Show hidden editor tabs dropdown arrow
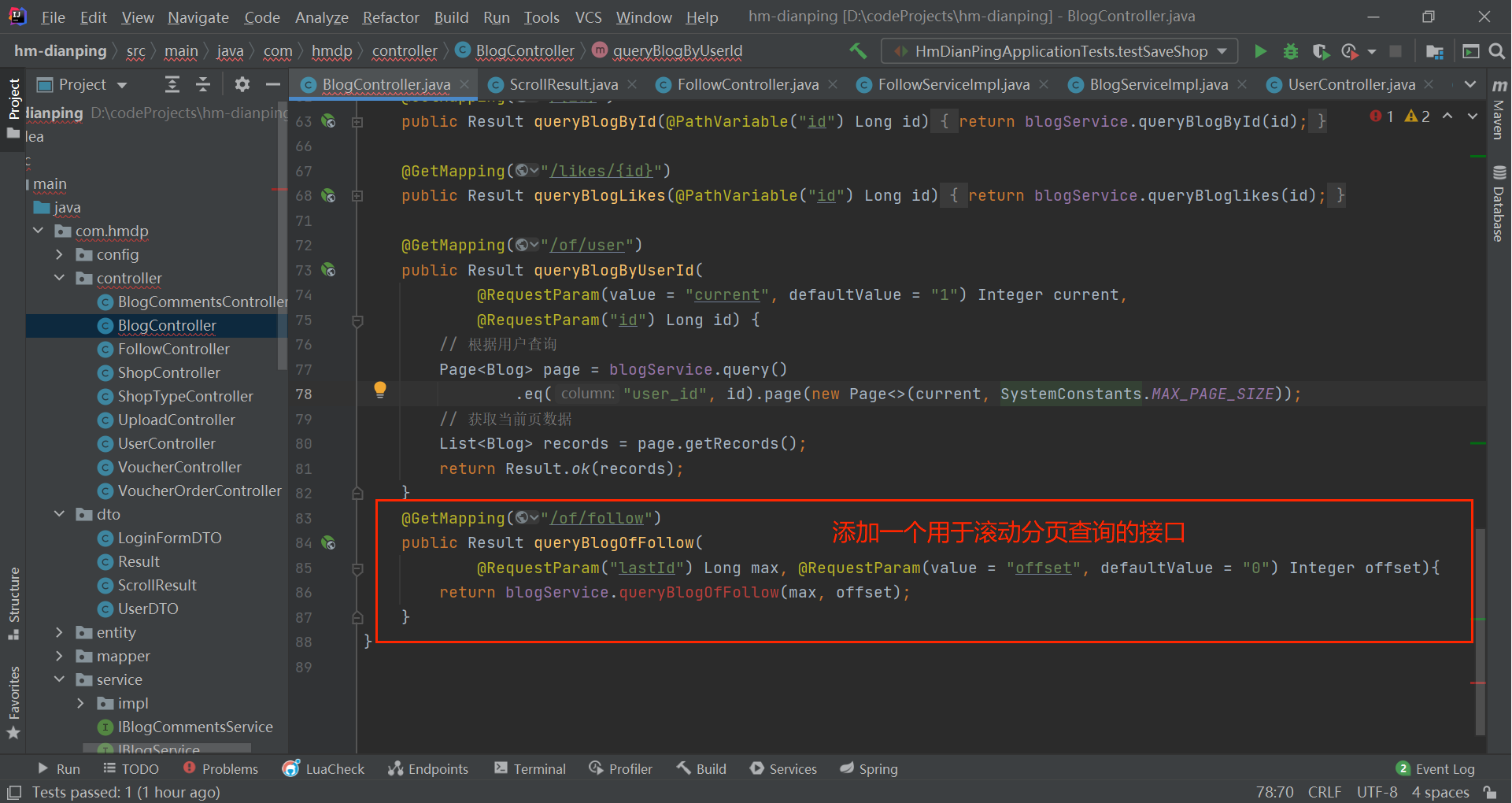The height and width of the screenshot is (803, 1512). click(x=1469, y=84)
